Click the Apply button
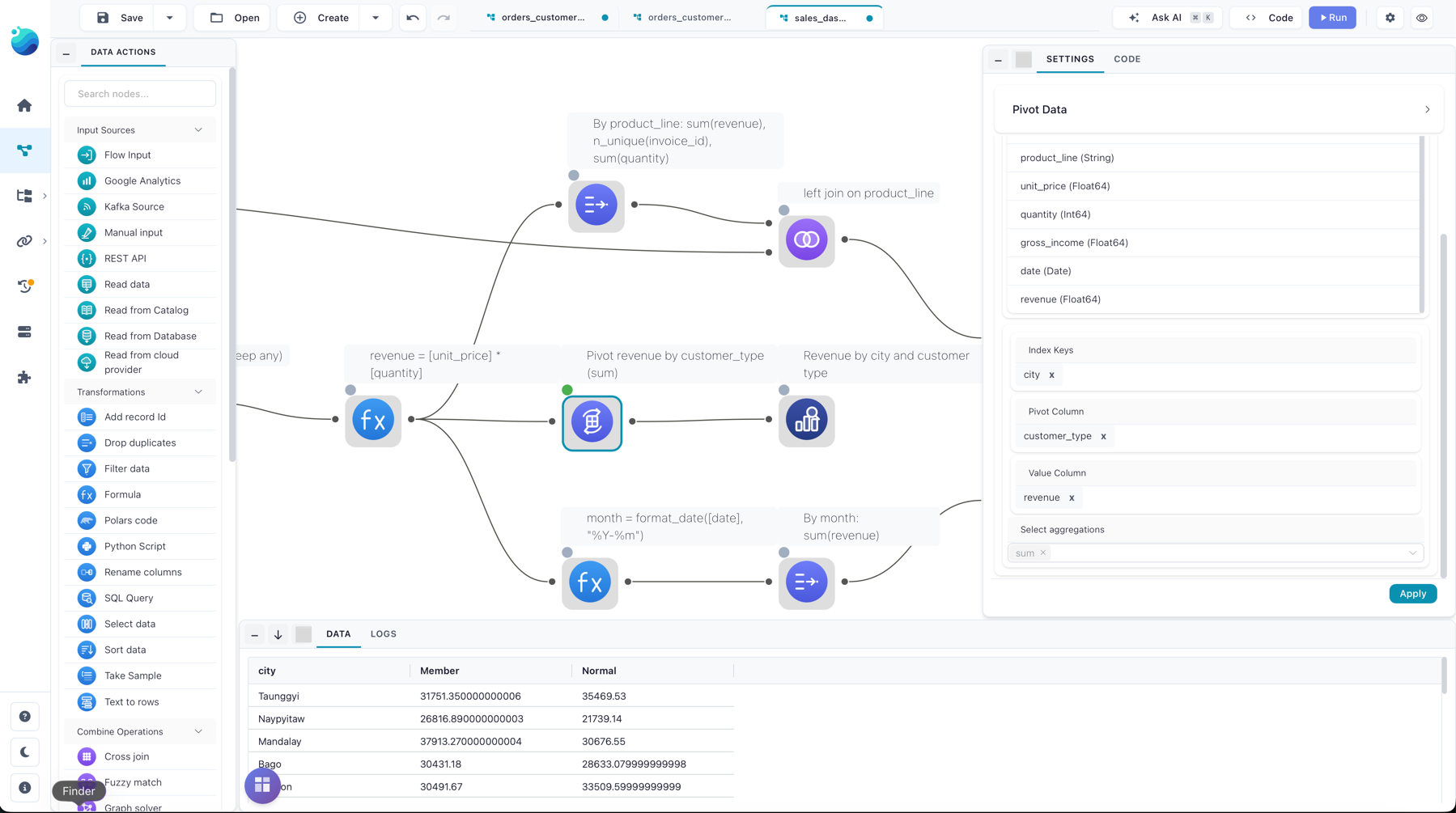The width and height of the screenshot is (1456, 813). (1412, 594)
